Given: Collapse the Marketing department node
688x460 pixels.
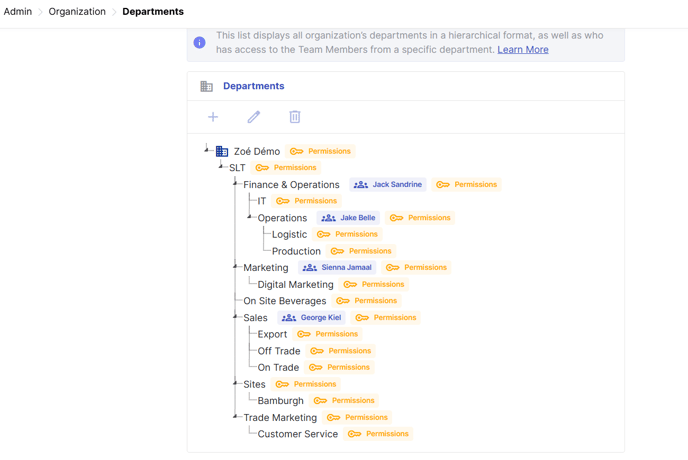Looking at the screenshot, I should pos(236,266).
